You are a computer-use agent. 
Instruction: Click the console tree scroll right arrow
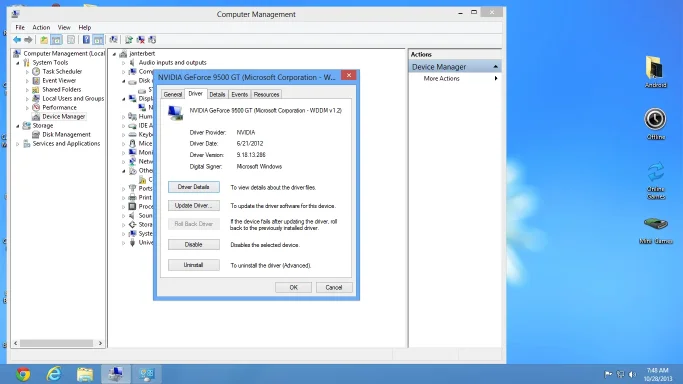[x=101, y=343]
